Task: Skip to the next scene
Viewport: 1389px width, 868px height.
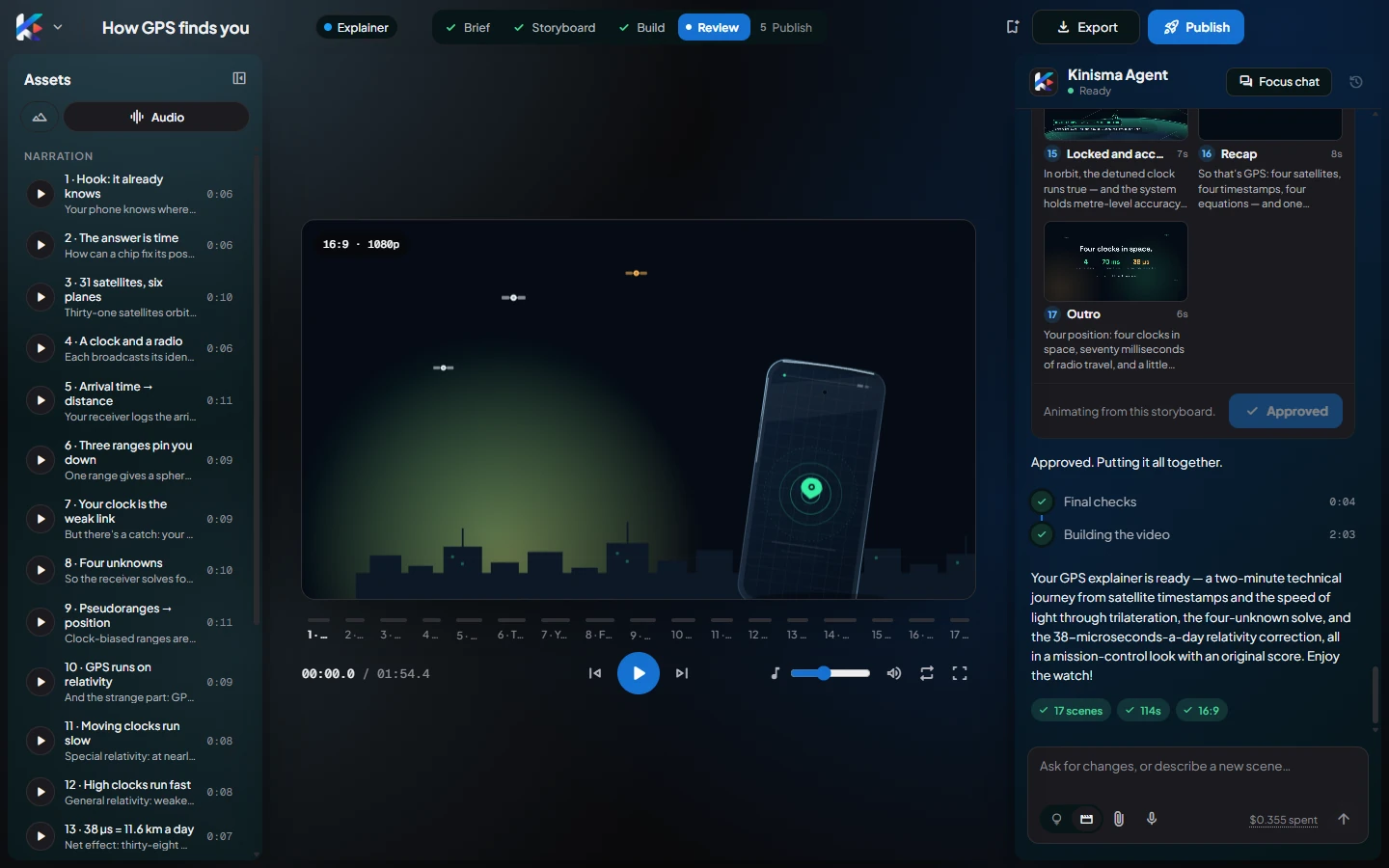Action: [682, 673]
